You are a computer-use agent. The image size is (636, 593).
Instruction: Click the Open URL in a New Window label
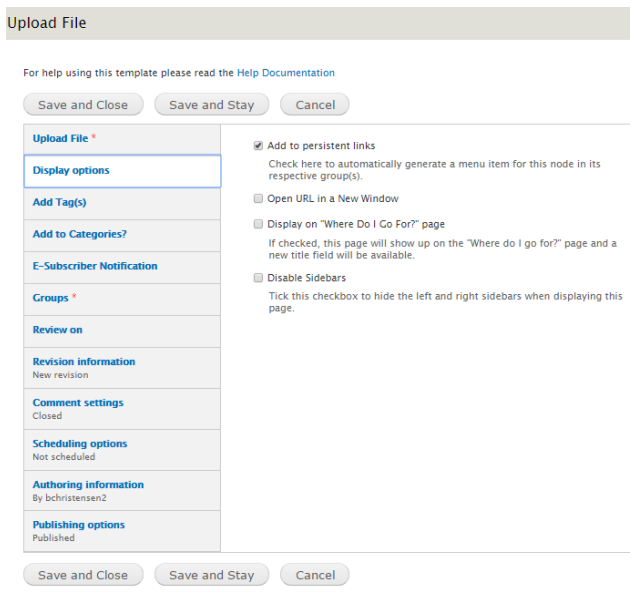(333, 198)
